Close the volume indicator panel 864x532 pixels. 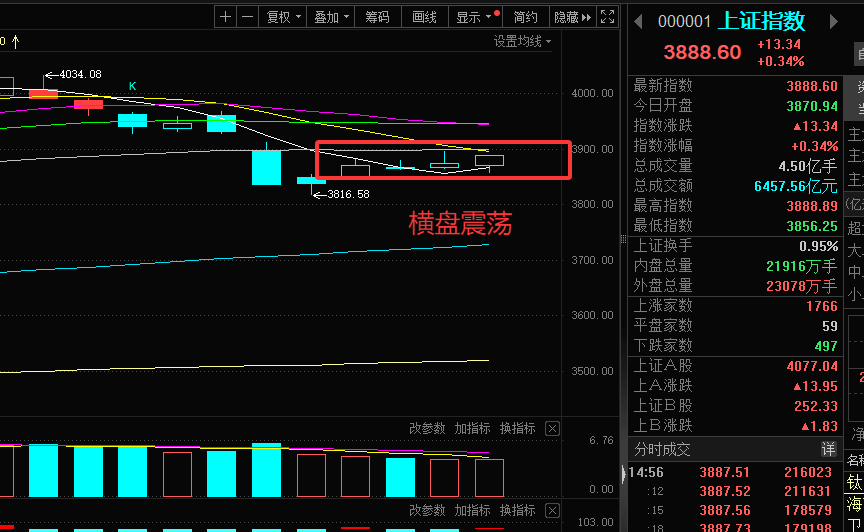pos(552,428)
